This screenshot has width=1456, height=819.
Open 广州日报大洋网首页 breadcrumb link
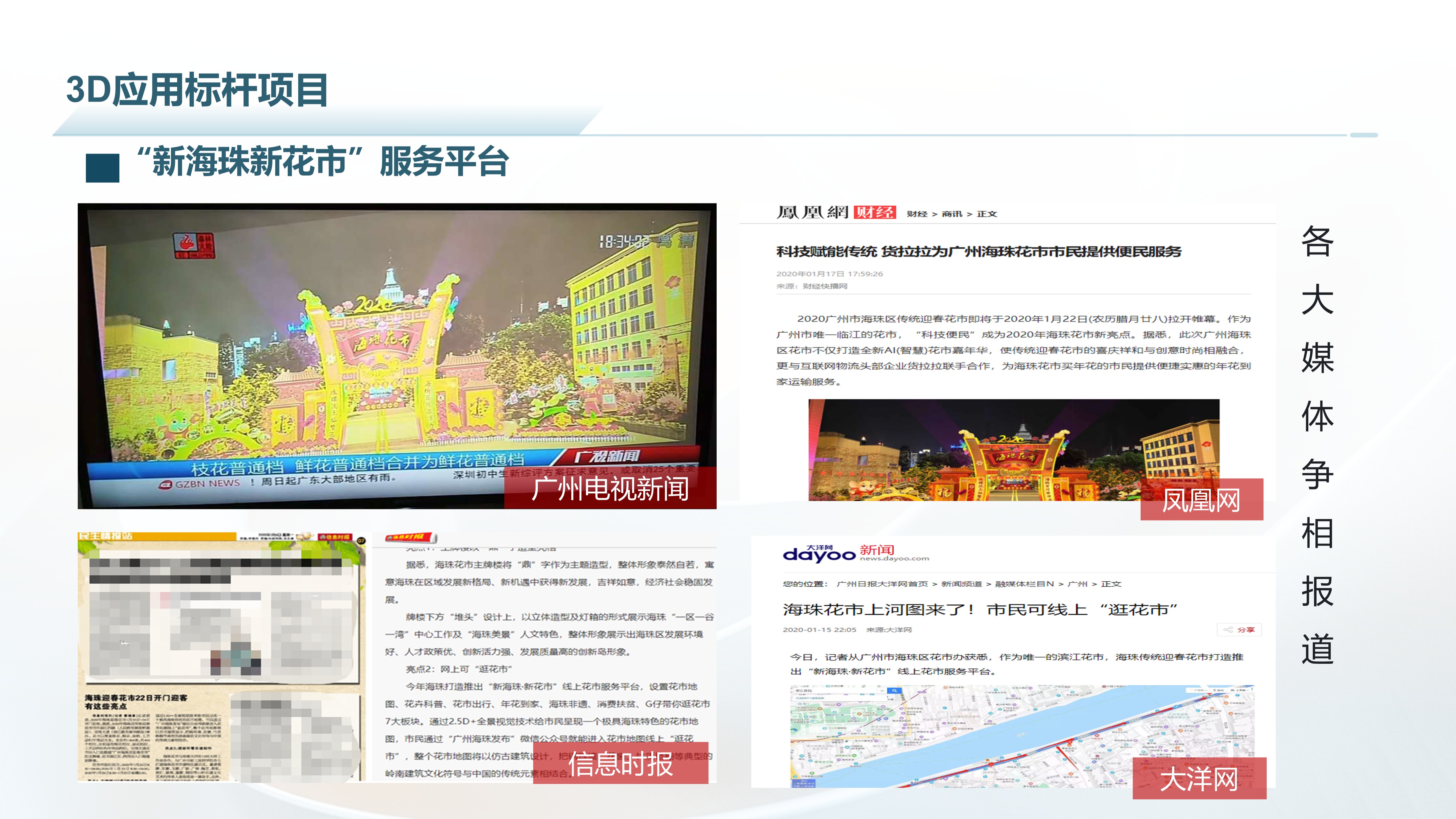coord(882,584)
